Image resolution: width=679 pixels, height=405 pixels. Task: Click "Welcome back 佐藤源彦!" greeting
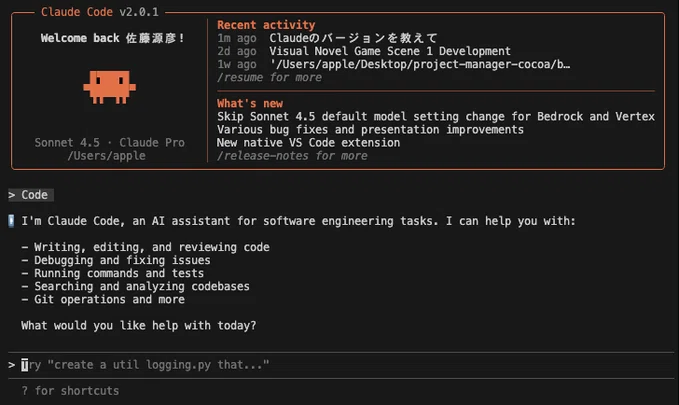[113, 38]
